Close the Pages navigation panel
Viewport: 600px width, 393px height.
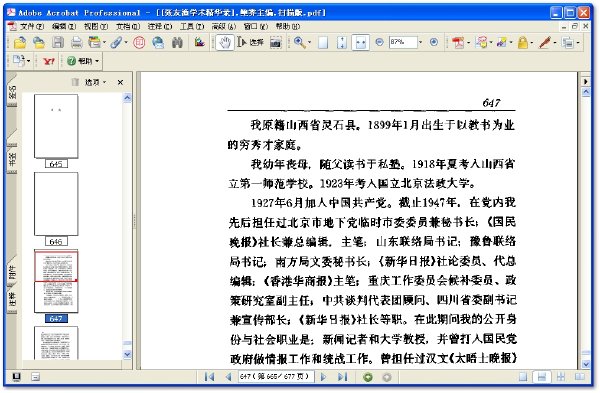(x=120, y=82)
